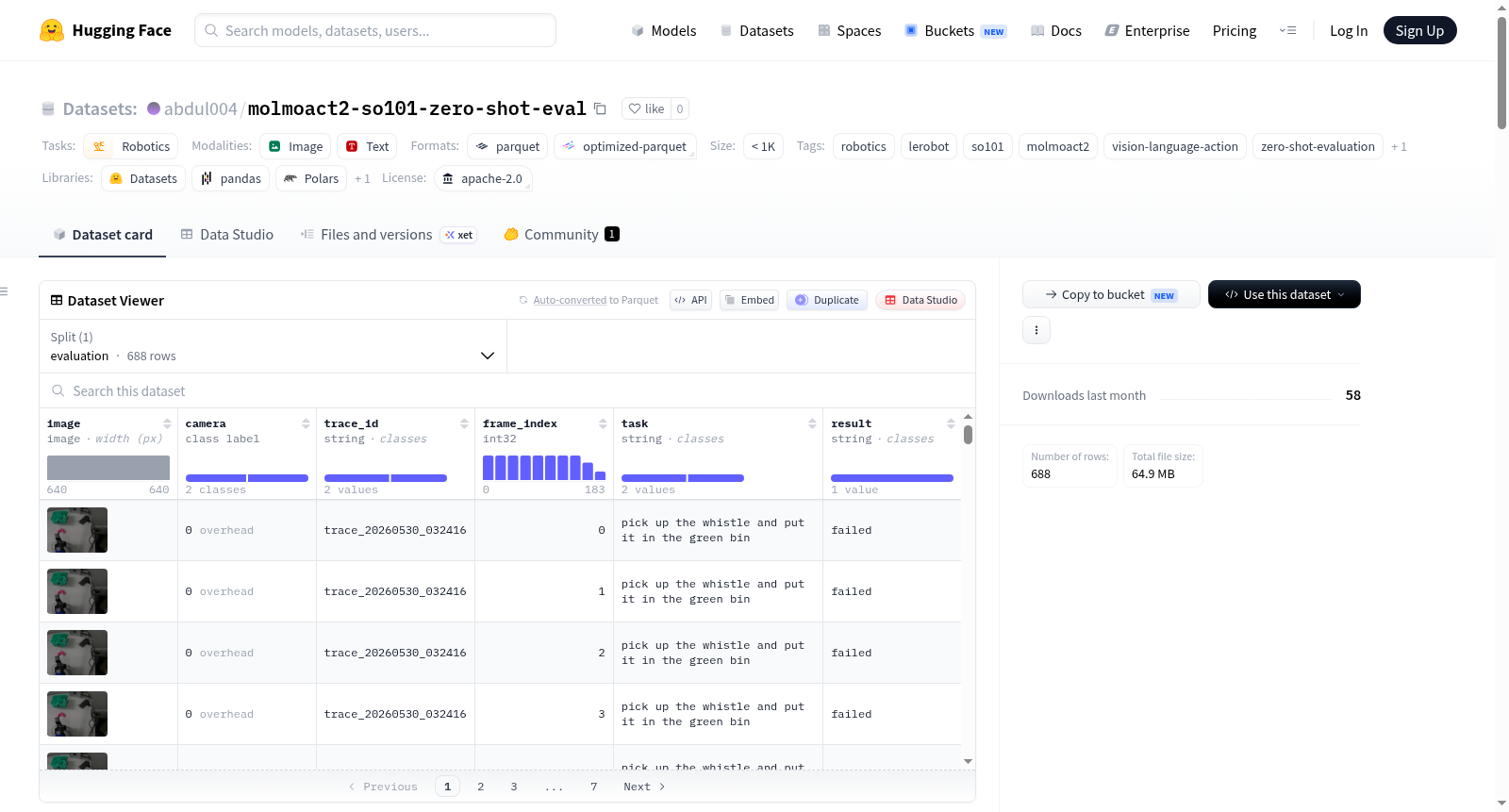
Task: Select the optimized-parquet format tag
Action: [x=625, y=146]
